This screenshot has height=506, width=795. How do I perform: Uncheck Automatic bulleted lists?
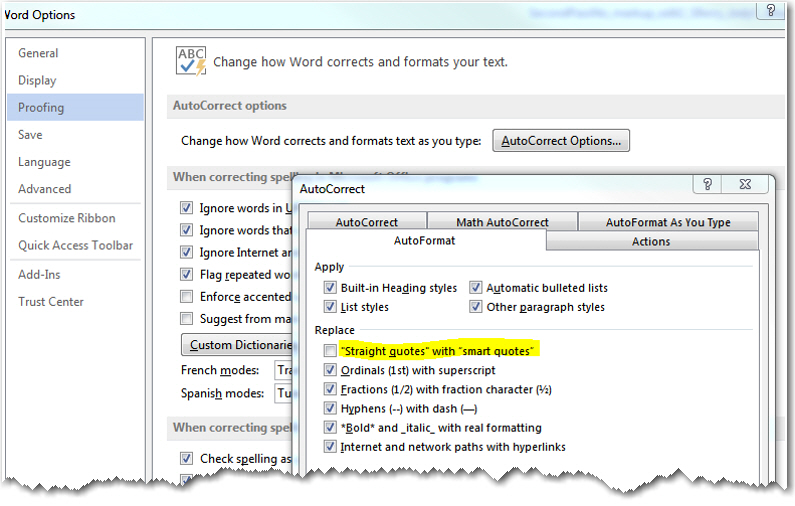pyautogui.click(x=476, y=288)
